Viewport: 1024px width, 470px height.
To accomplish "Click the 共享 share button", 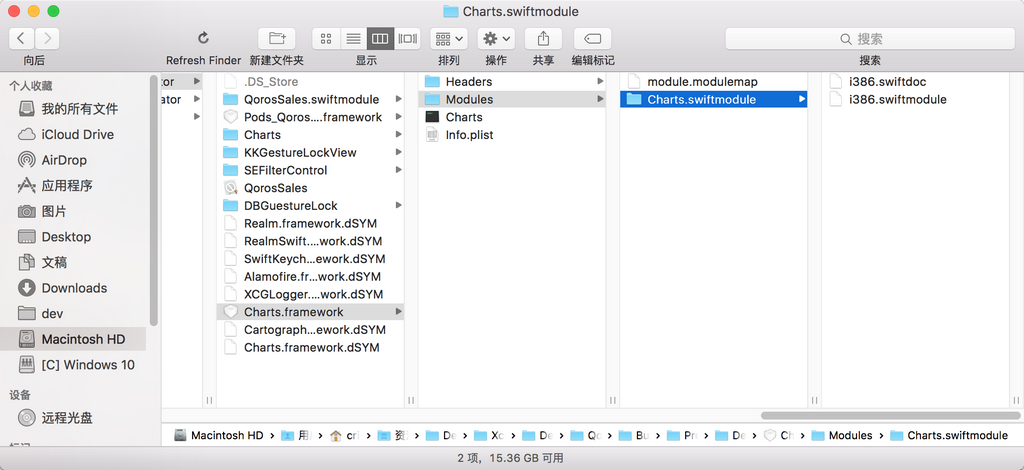I will tap(543, 39).
